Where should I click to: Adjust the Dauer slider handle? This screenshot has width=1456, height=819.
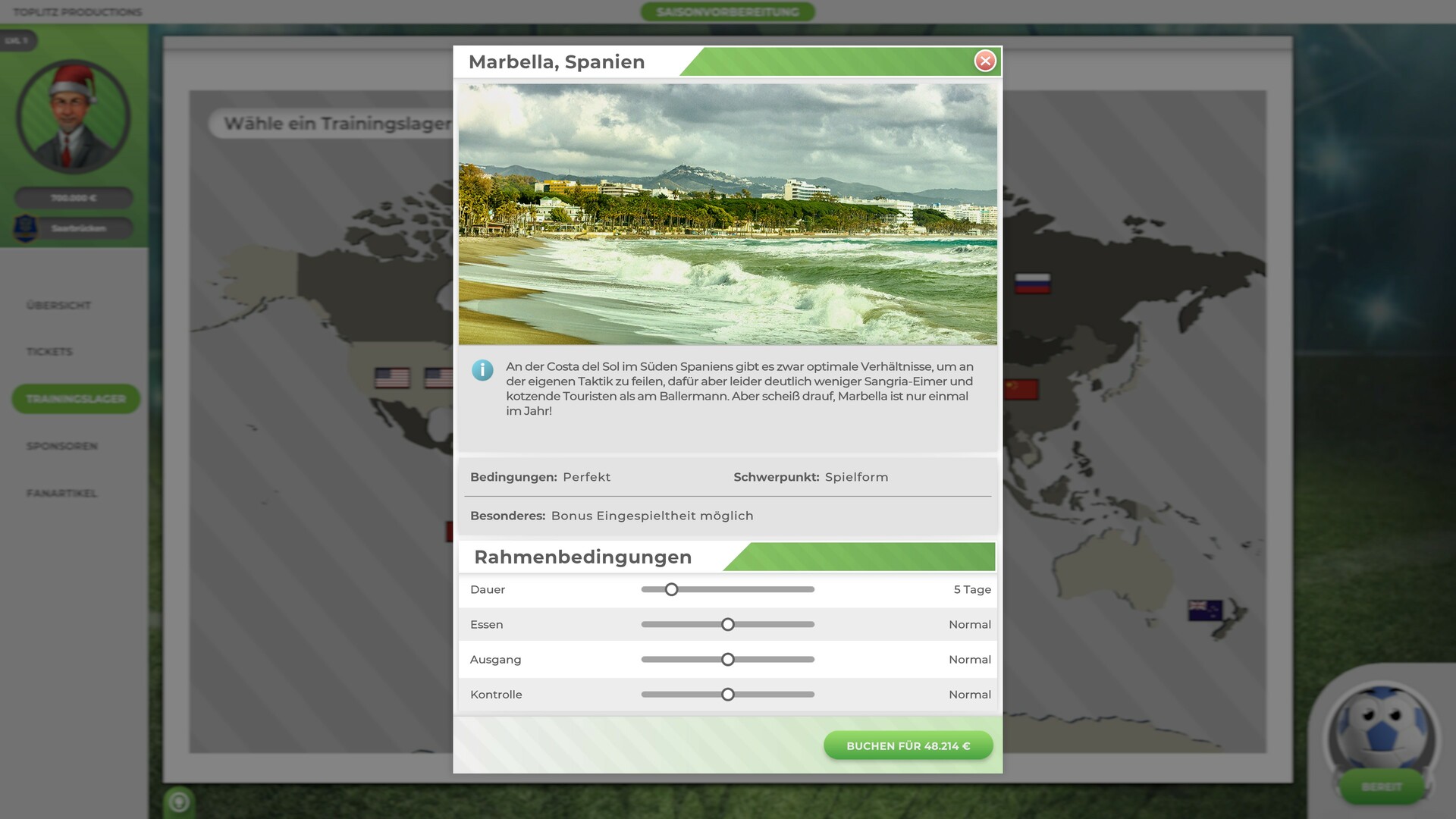[671, 589]
